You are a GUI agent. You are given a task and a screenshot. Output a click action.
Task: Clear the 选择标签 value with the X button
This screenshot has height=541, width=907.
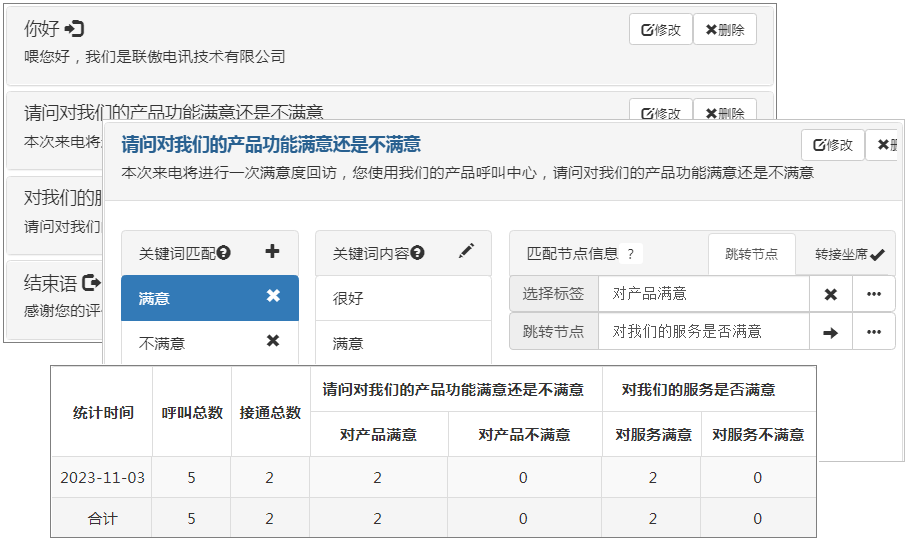coord(830,294)
